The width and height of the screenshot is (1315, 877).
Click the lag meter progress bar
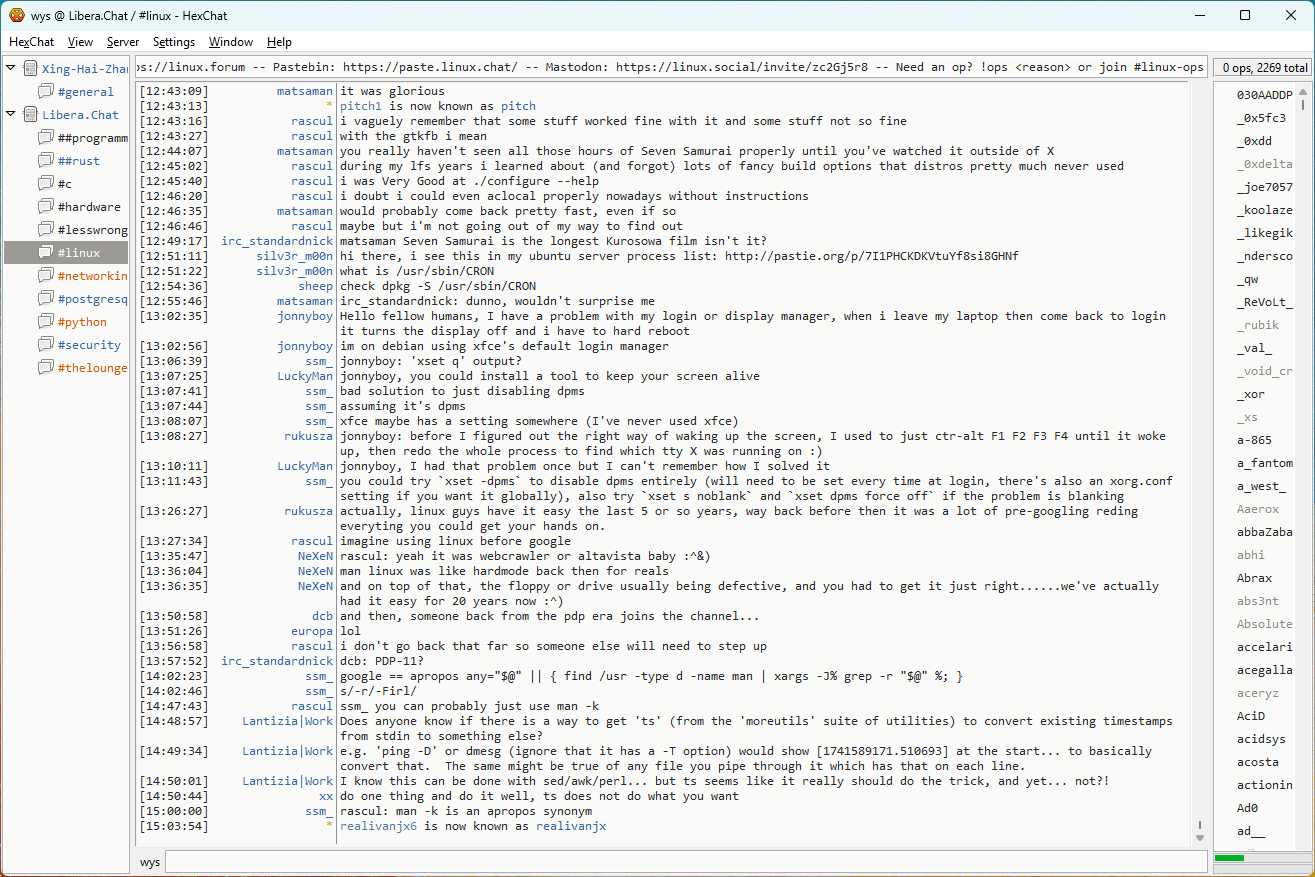click(1260, 858)
